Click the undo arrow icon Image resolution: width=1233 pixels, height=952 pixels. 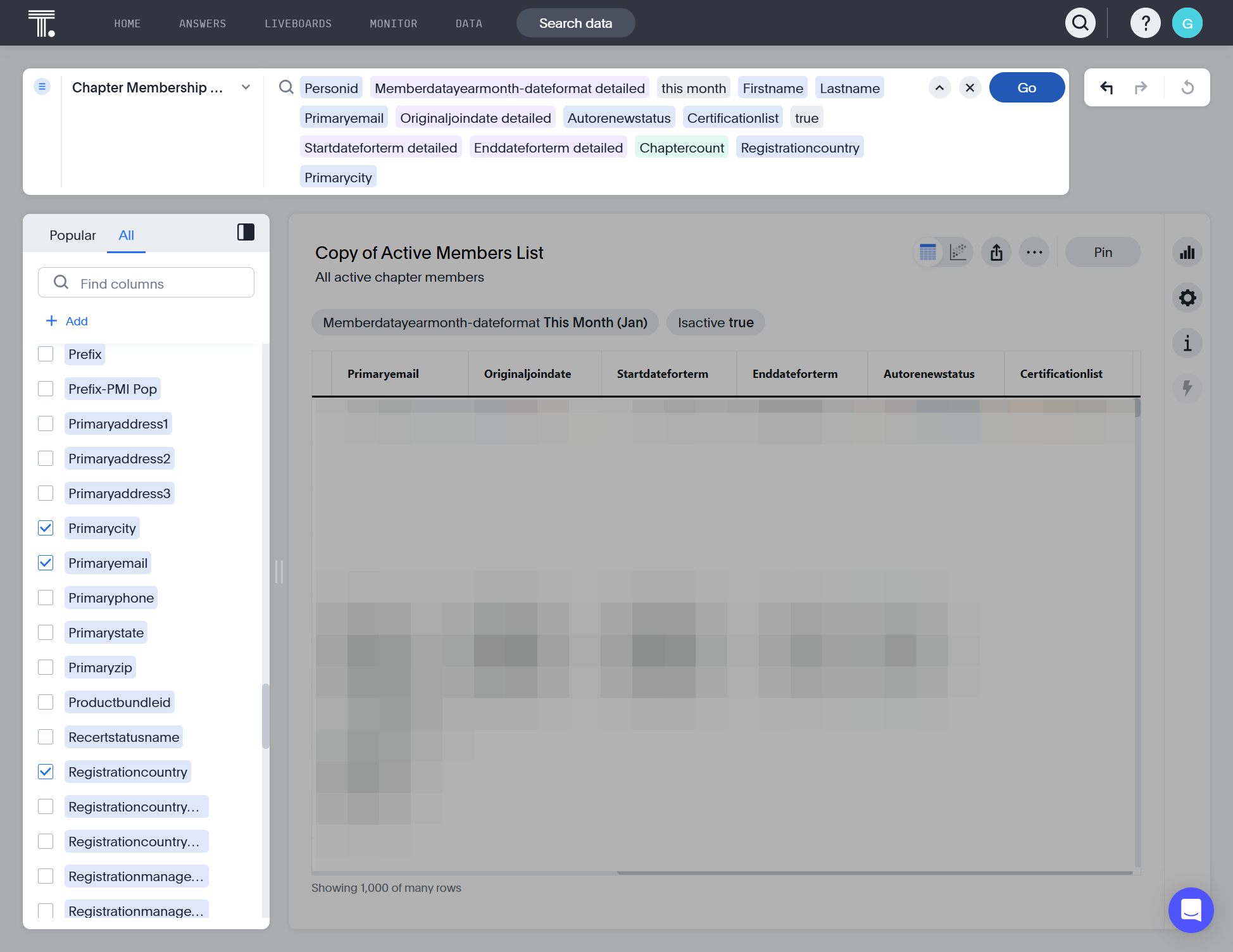1106,87
